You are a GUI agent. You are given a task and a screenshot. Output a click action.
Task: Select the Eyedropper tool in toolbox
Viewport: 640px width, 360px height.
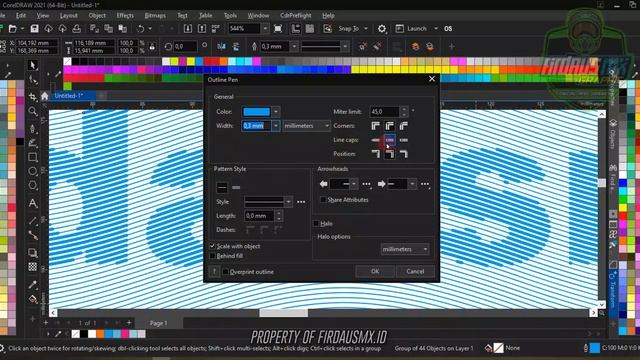pyautogui.click(x=33, y=284)
